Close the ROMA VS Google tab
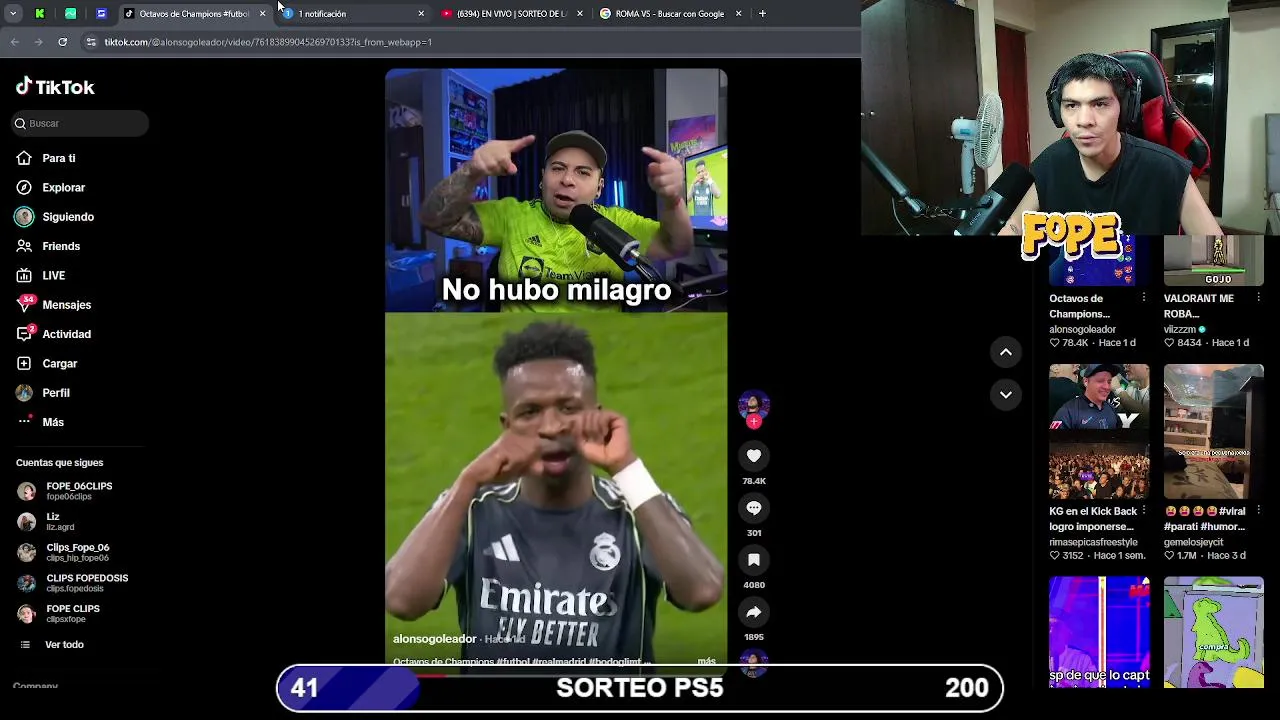The image size is (1280, 720). pos(738,14)
